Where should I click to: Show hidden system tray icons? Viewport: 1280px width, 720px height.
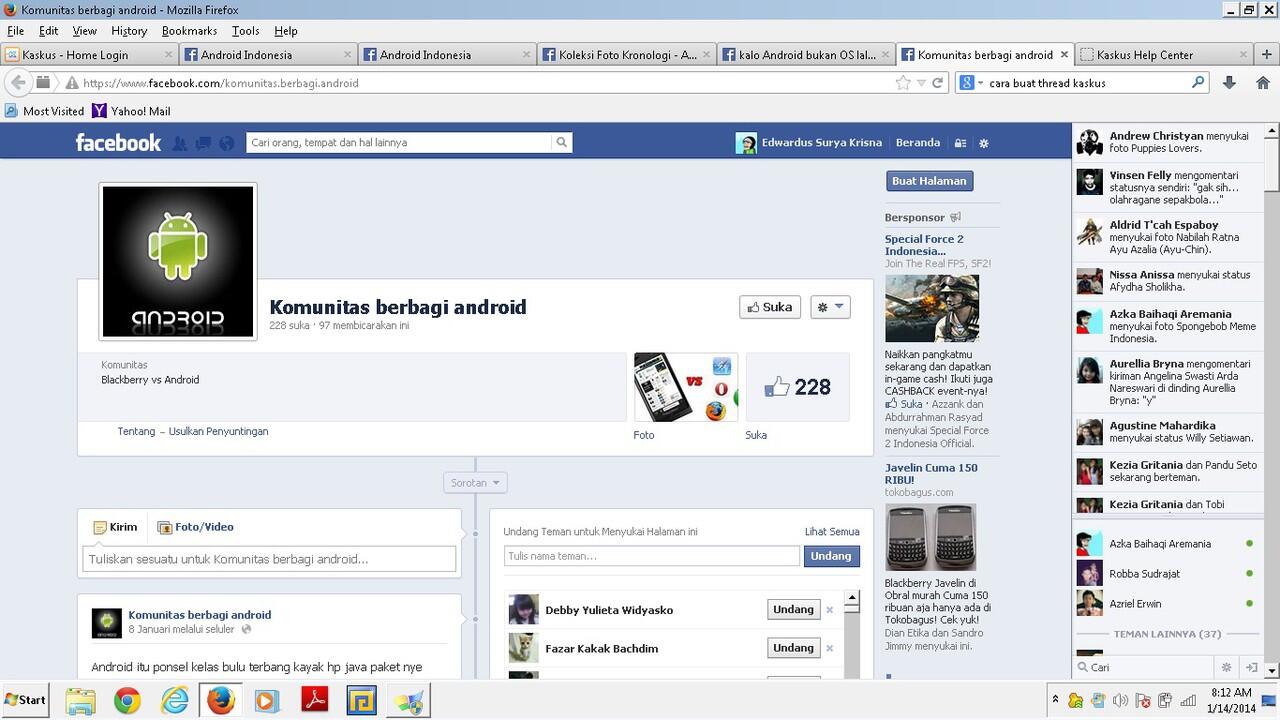coord(1055,699)
